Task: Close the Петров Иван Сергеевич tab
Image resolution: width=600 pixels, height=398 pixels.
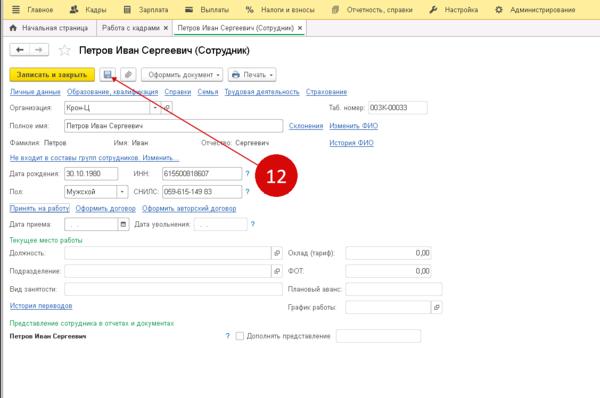Action: coord(300,28)
